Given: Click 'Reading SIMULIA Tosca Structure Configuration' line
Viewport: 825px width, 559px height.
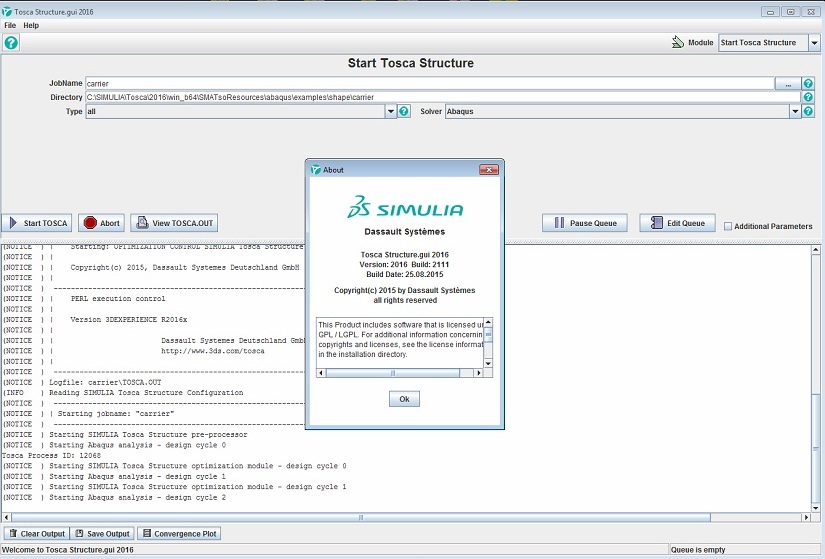Looking at the screenshot, I should [146, 393].
